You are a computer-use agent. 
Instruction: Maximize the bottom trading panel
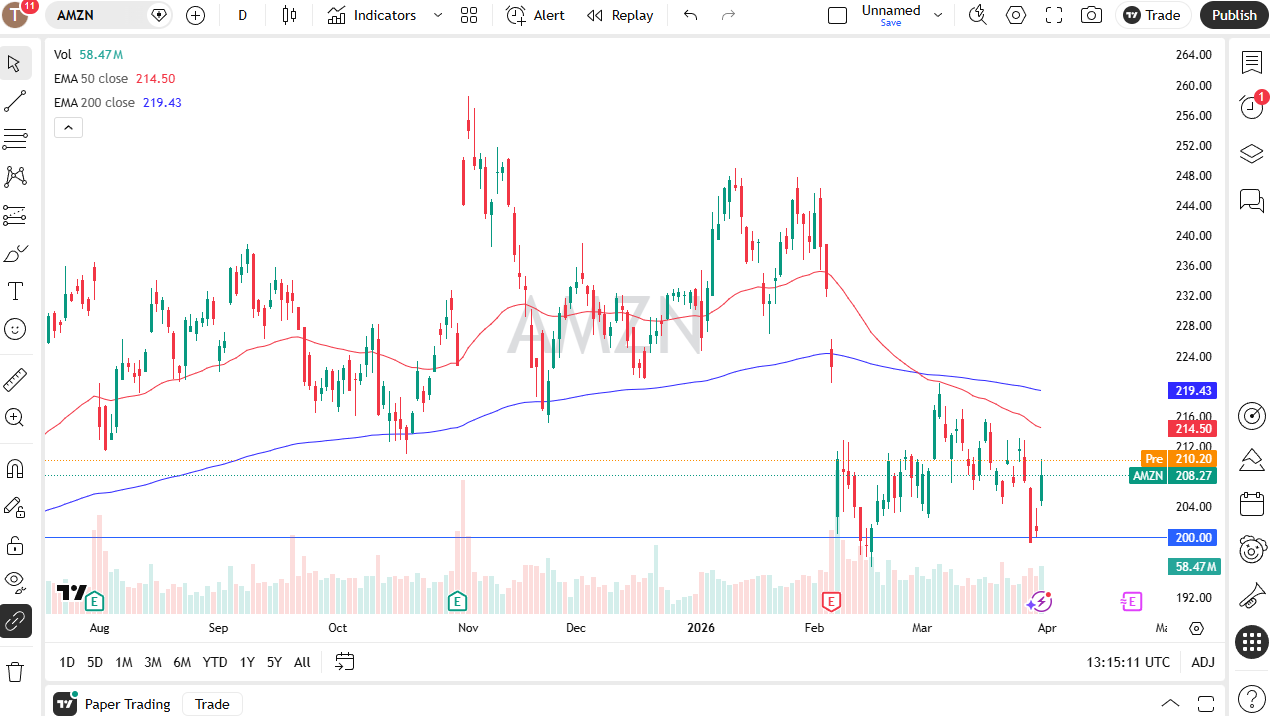point(1206,704)
